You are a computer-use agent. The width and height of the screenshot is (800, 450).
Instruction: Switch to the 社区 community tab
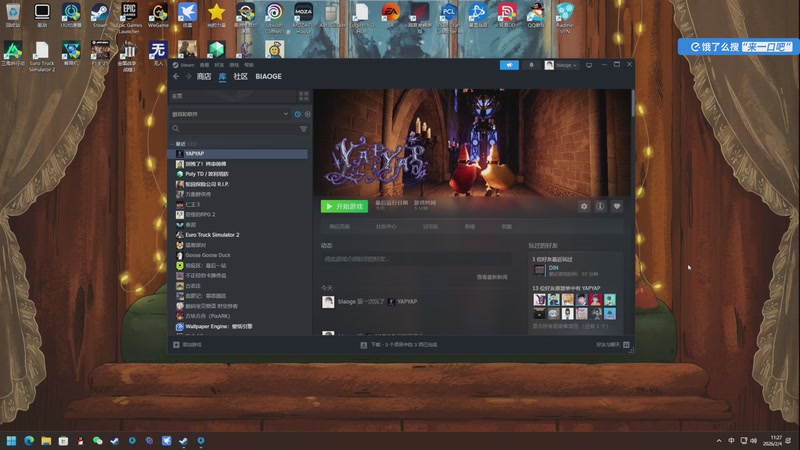coord(240,77)
